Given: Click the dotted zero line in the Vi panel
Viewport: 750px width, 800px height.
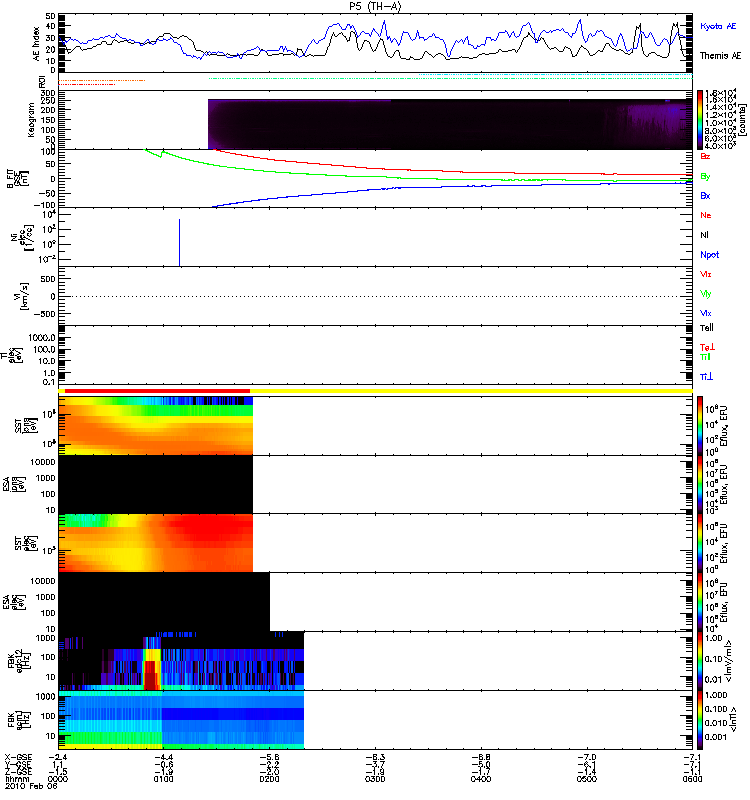Looking at the screenshot, I should [x=376, y=296].
